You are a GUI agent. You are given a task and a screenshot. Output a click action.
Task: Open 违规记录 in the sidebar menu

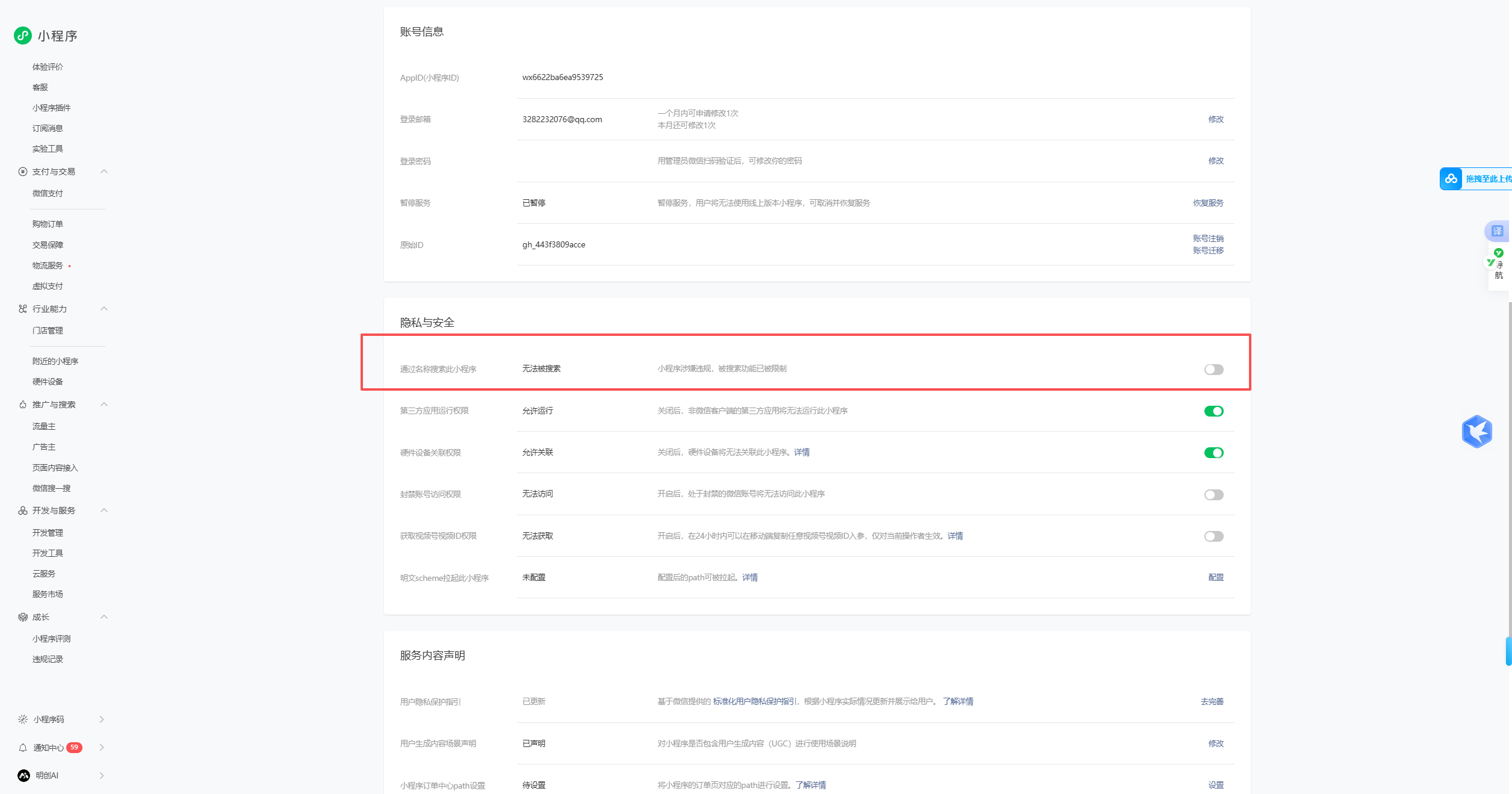tap(48, 659)
